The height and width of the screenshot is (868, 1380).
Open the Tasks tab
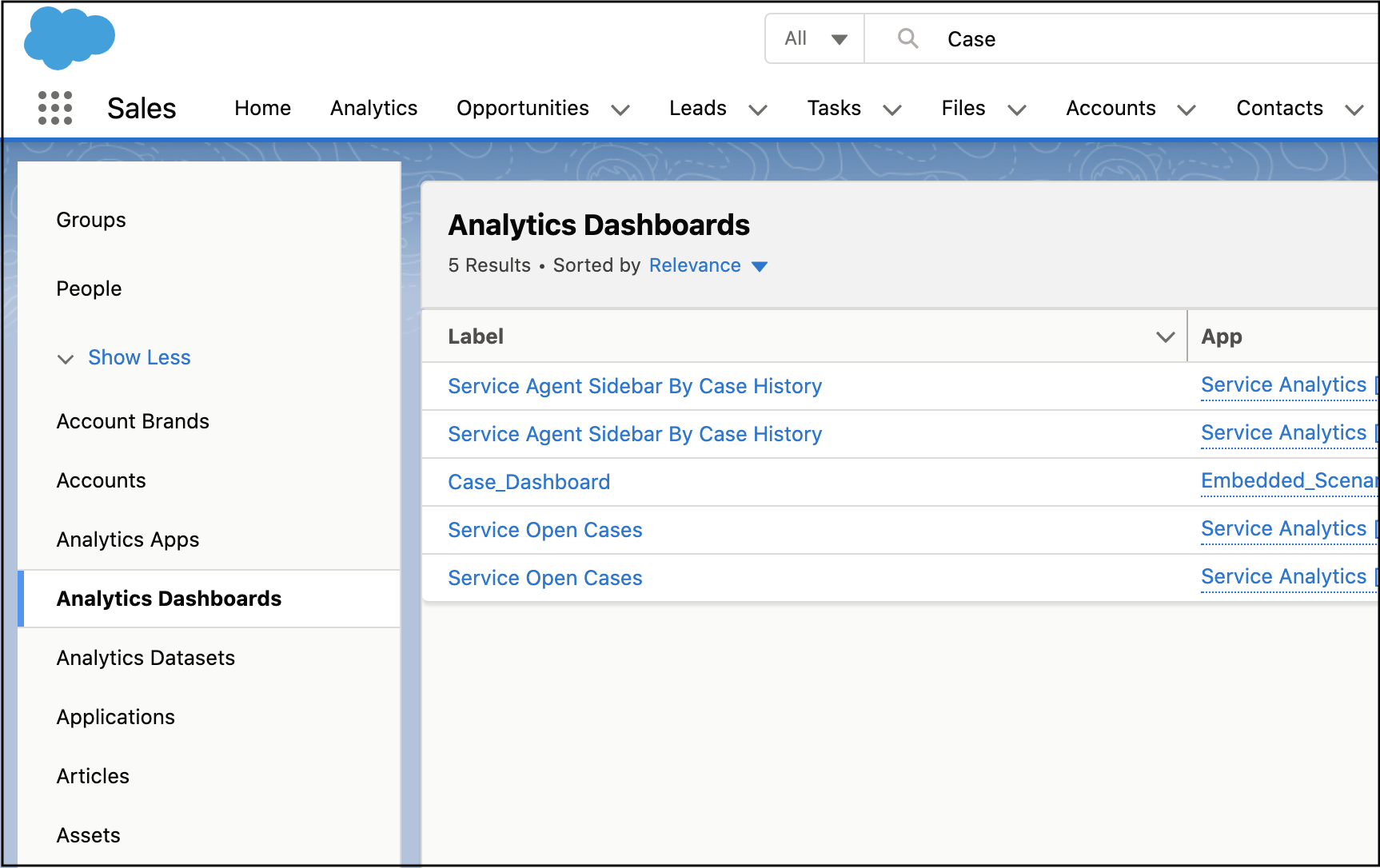[834, 108]
